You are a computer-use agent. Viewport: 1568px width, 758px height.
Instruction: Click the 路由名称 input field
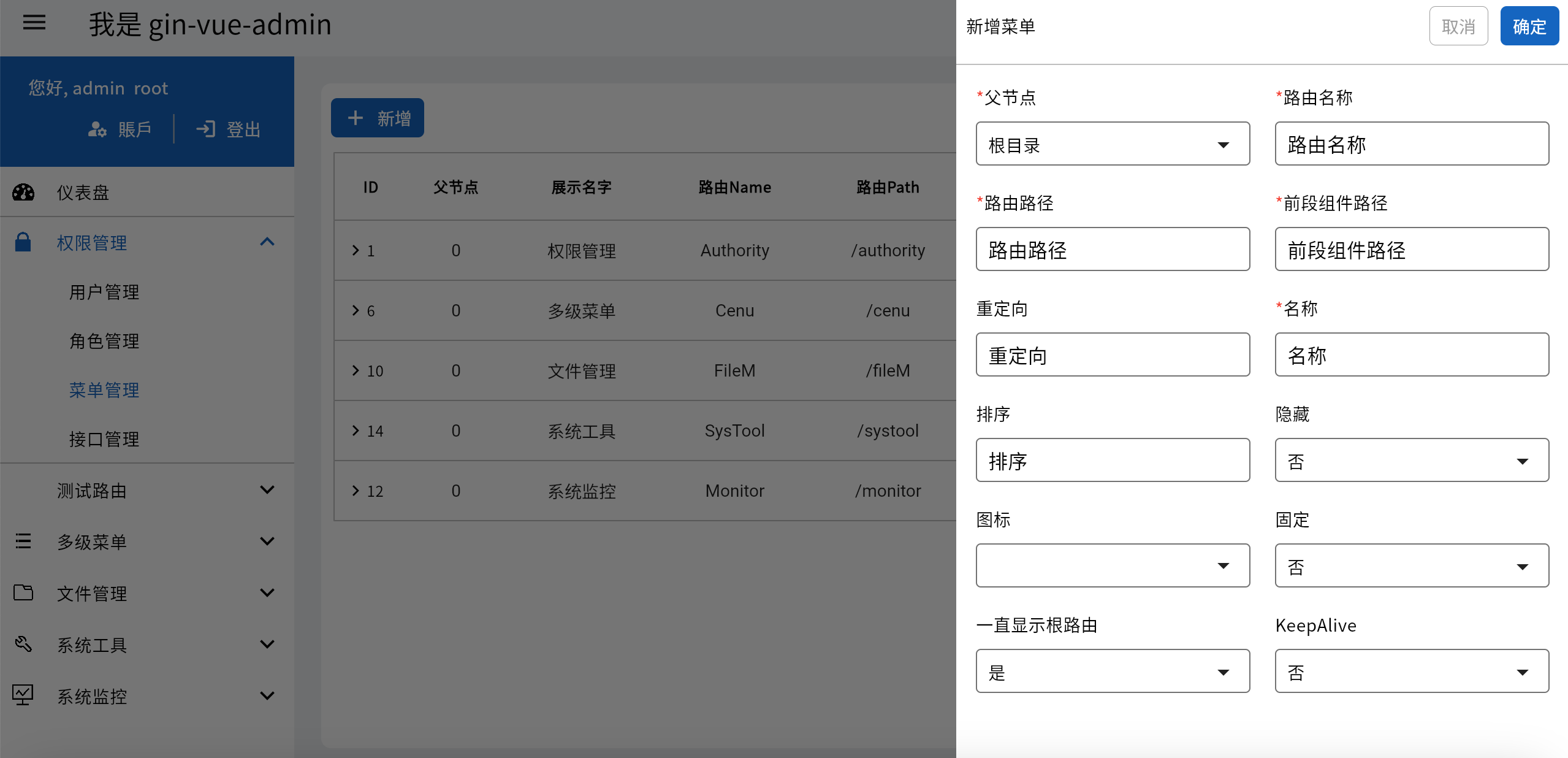click(1412, 144)
